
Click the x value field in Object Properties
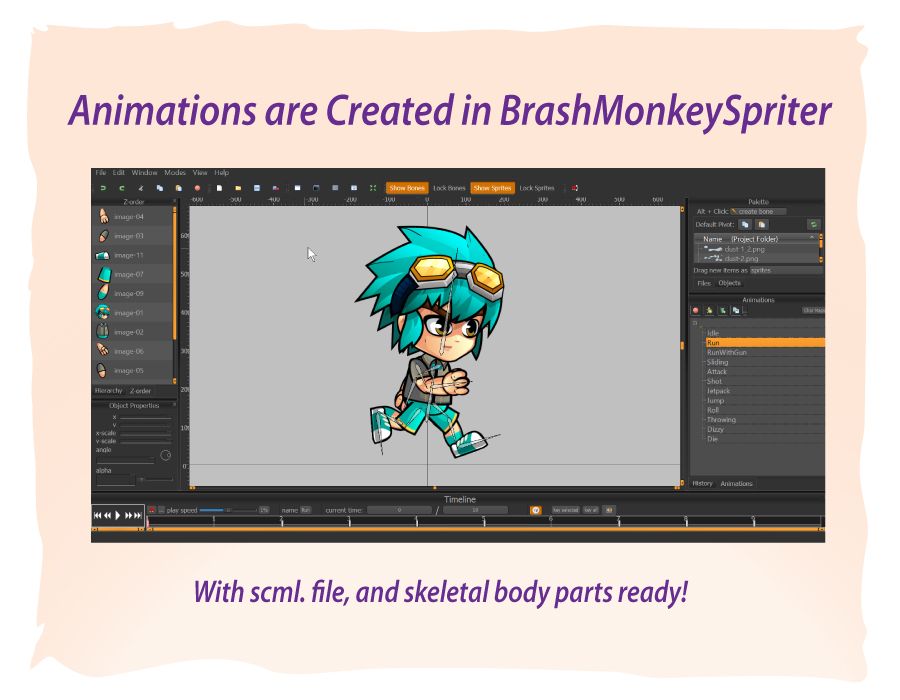pos(146,417)
